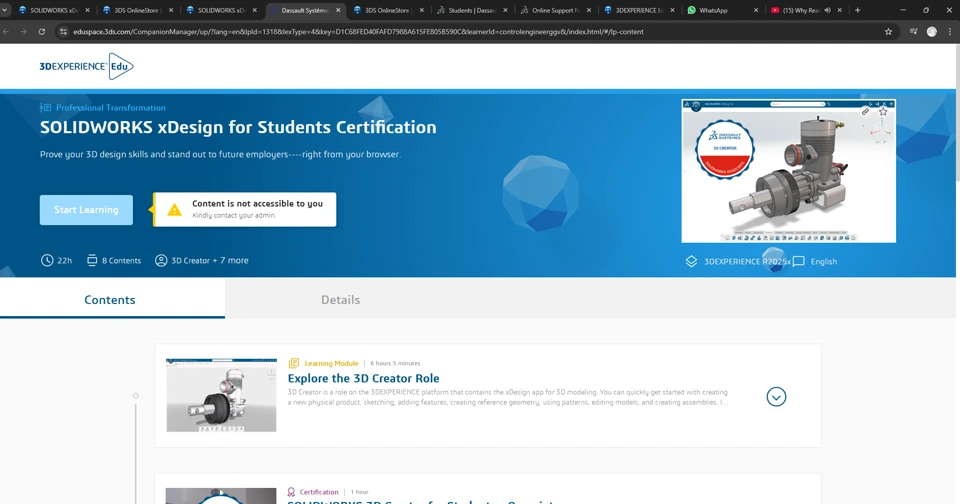Click the Learning Module icon

point(294,363)
